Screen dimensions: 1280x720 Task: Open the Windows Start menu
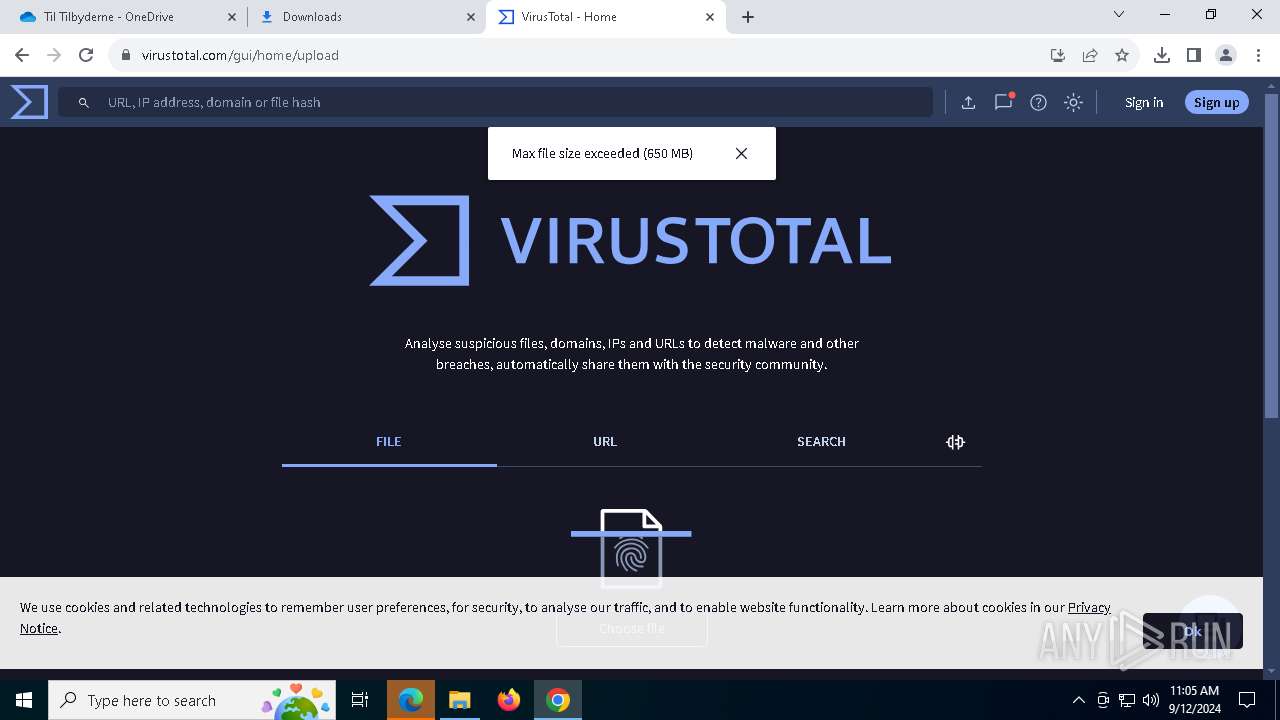tap(24, 700)
